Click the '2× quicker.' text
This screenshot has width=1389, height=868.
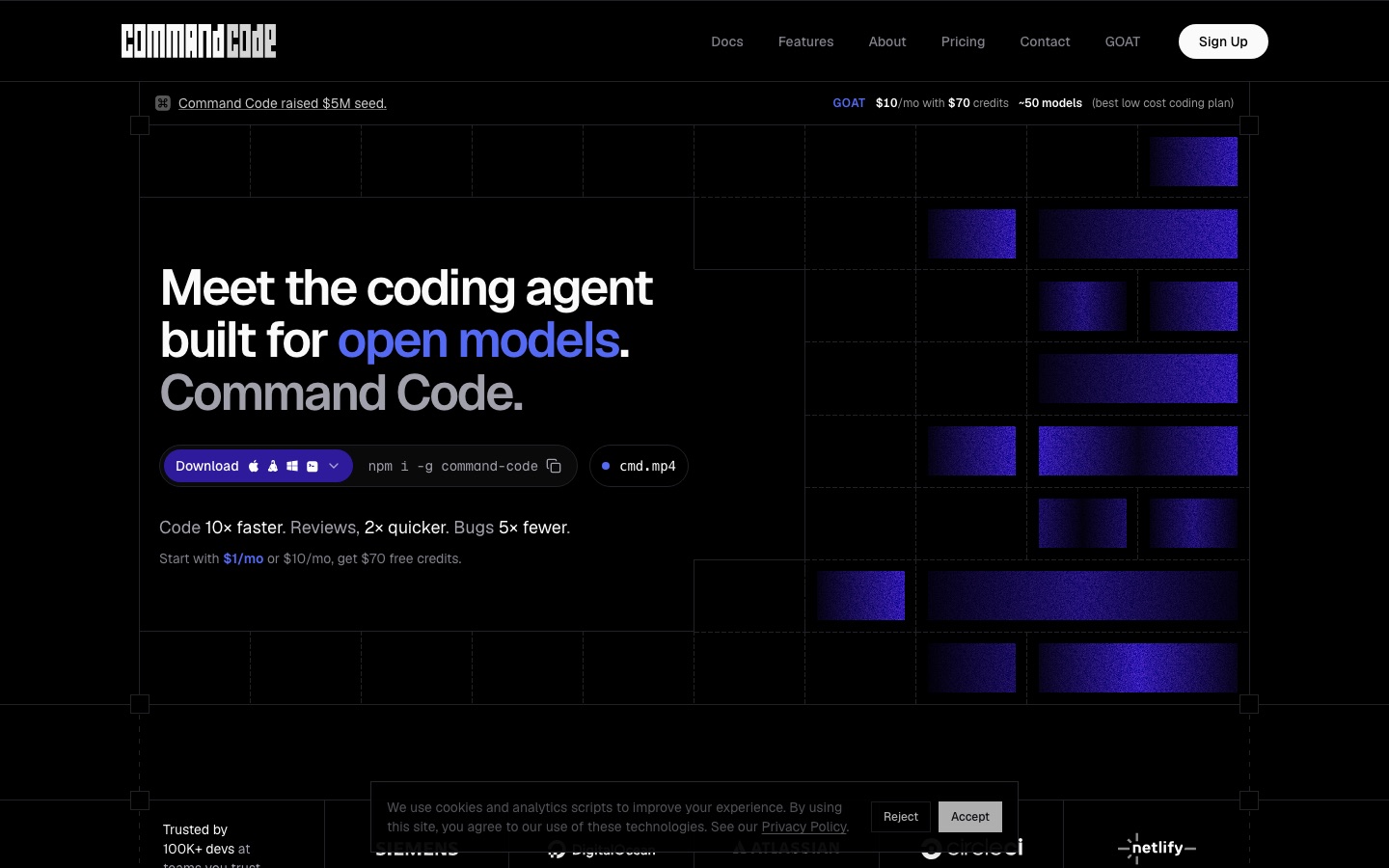[x=407, y=528]
